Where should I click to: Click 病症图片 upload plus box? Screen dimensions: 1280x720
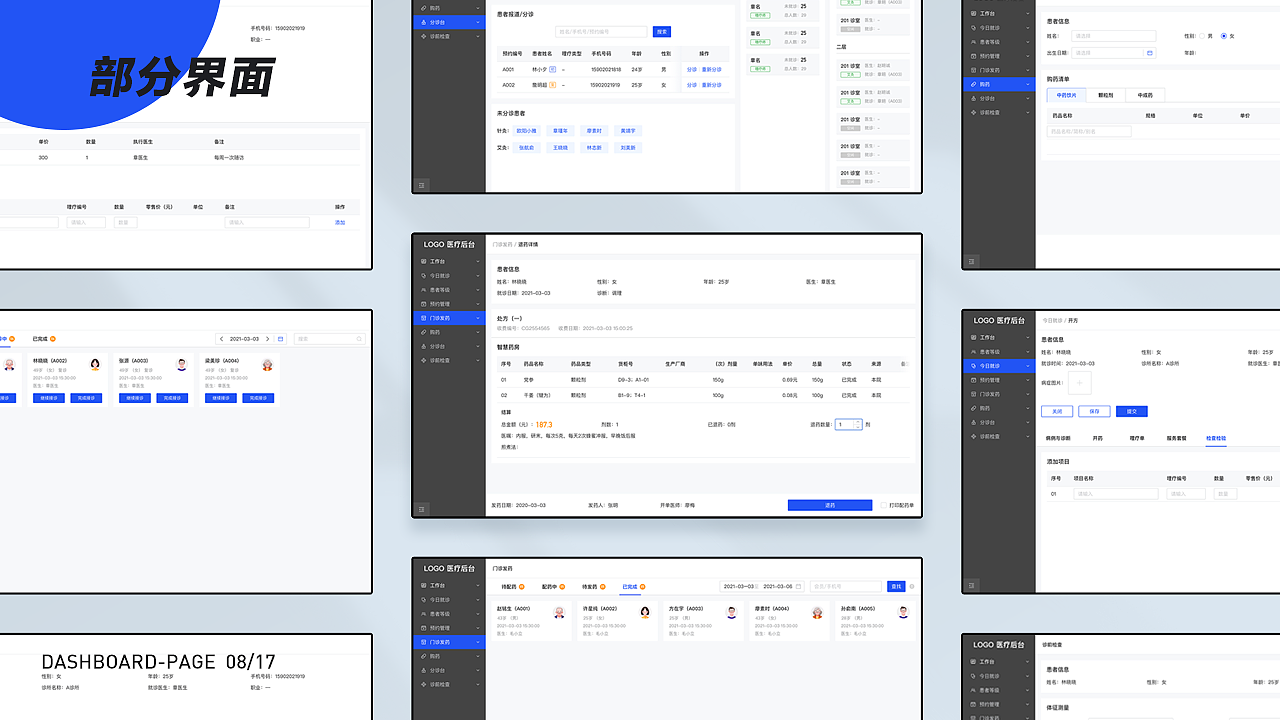1081,383
